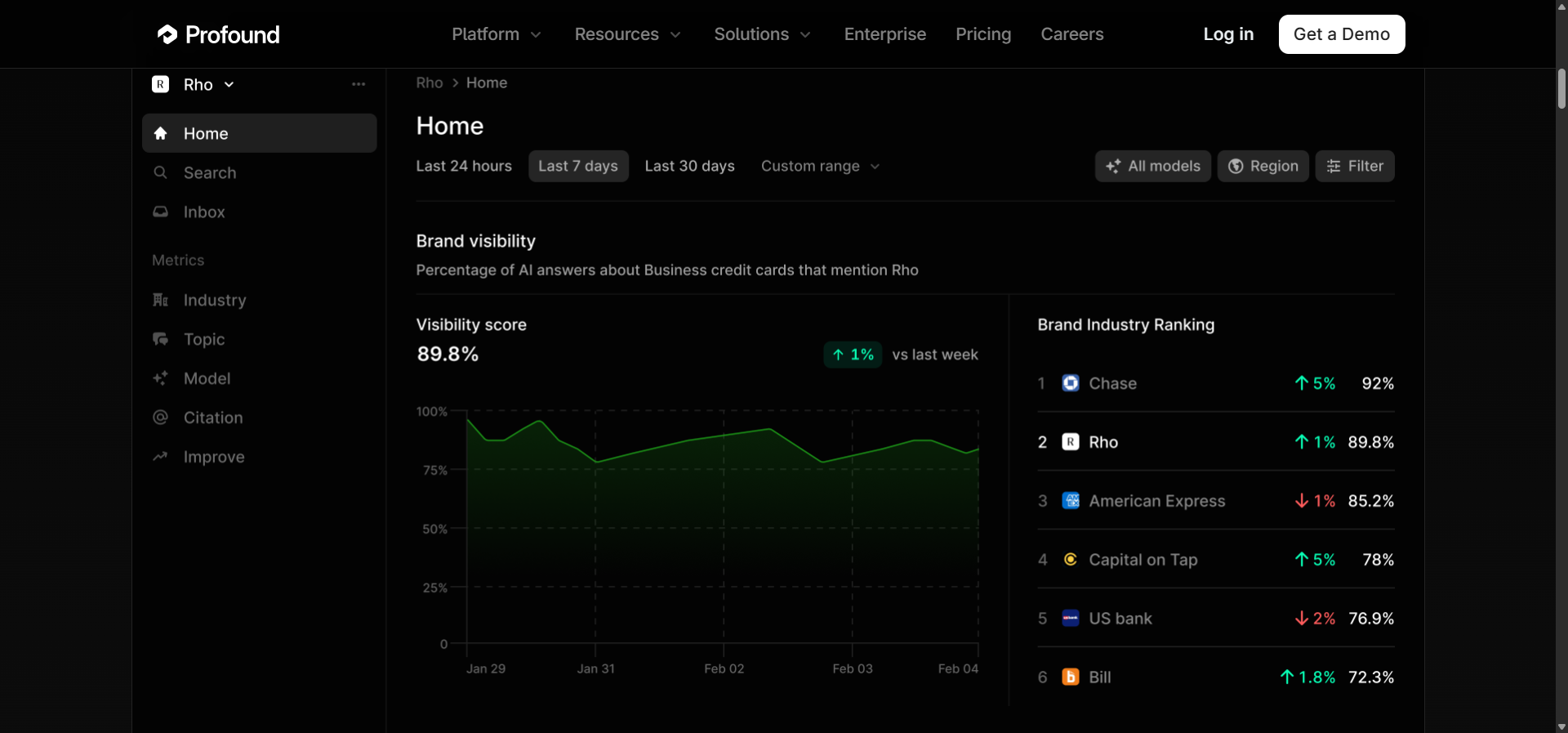Click the Region button
Screen dimensions: 1568x733
pyautogui.click(x=1263, y=166)
